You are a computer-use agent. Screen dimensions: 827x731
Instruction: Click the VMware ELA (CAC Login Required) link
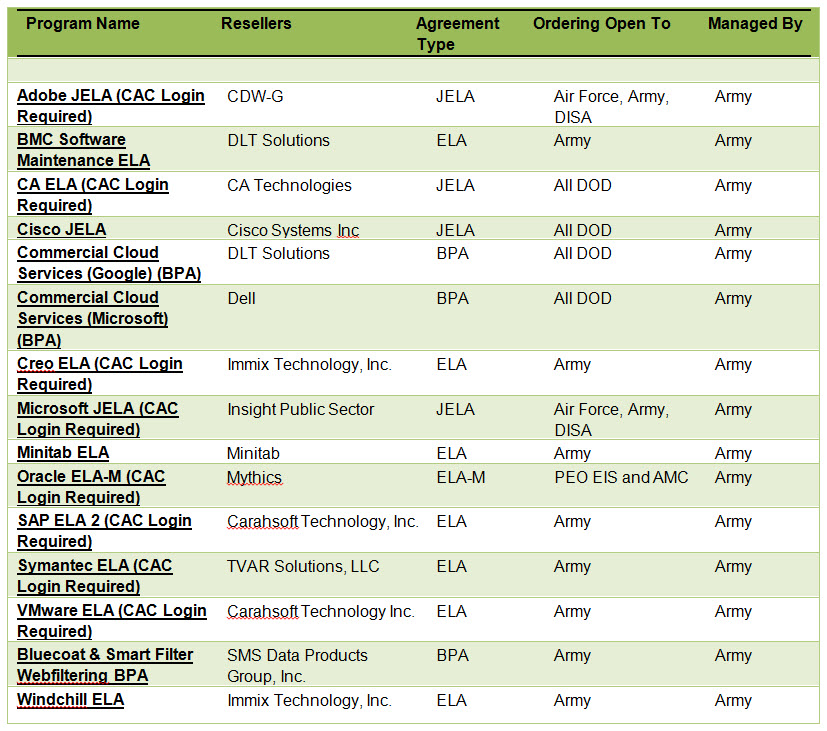point(112,621)
